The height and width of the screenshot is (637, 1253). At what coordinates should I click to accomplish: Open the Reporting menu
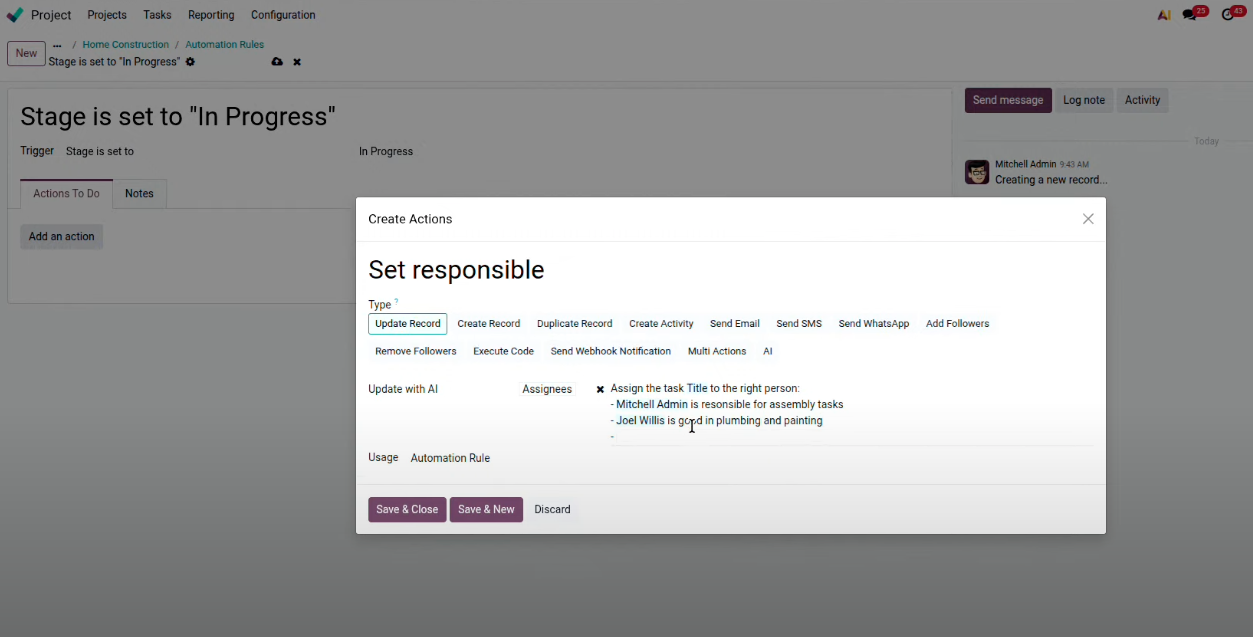211,15
